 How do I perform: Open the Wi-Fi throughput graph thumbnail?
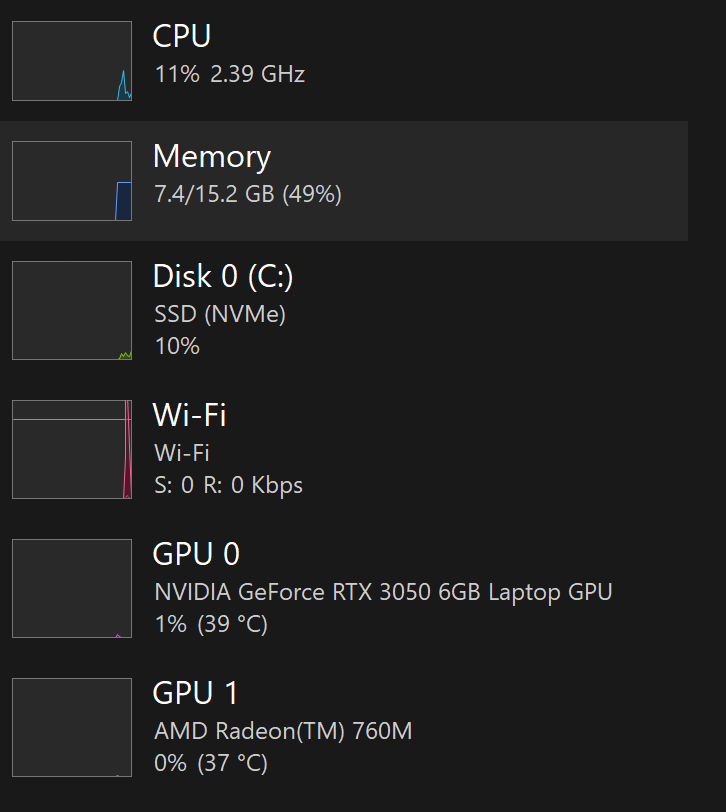tap(72, 449)
